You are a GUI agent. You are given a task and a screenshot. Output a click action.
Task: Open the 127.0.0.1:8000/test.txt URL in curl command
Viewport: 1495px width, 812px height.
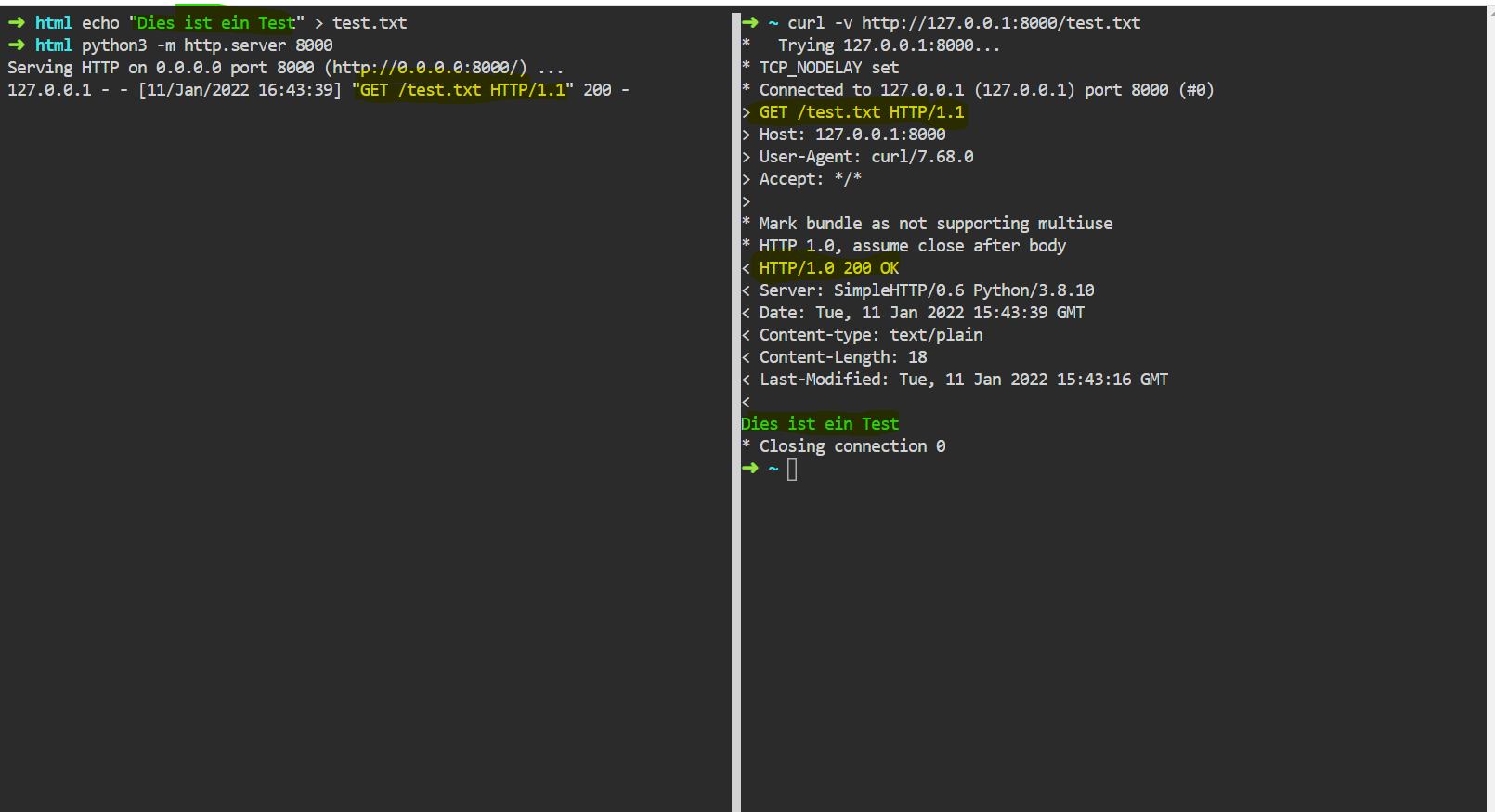1000,23
